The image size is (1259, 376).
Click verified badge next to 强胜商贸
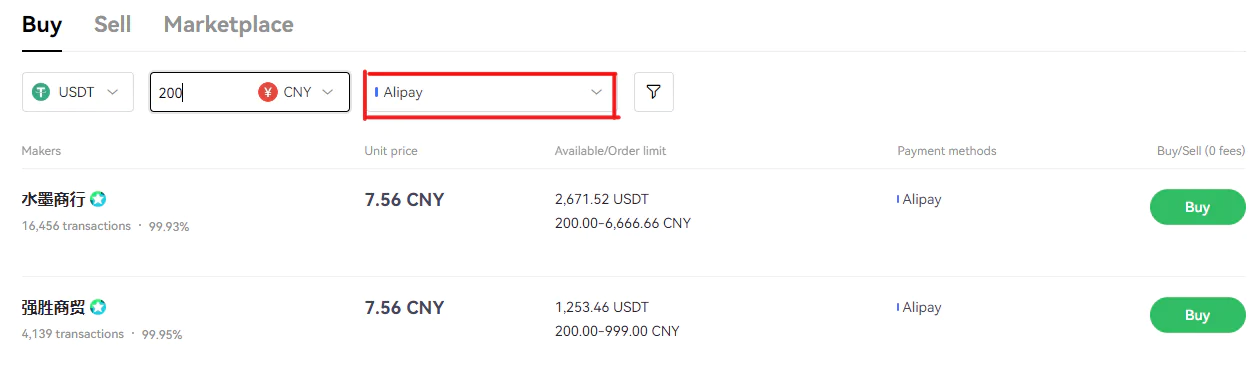pos(98,307)
